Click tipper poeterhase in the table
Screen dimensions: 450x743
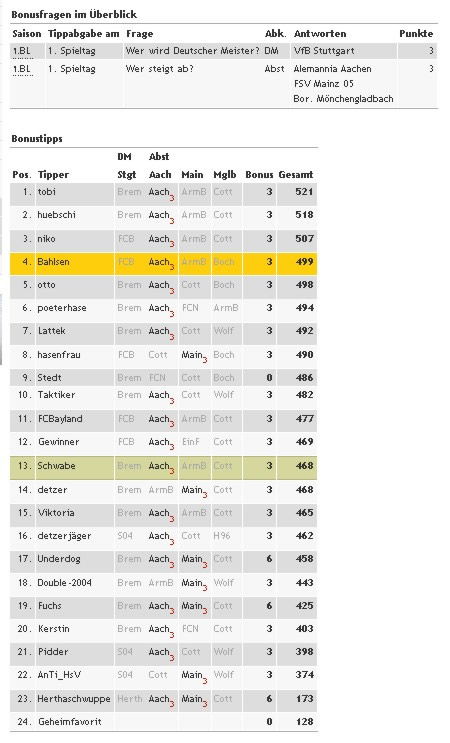(x=62, y=308)
